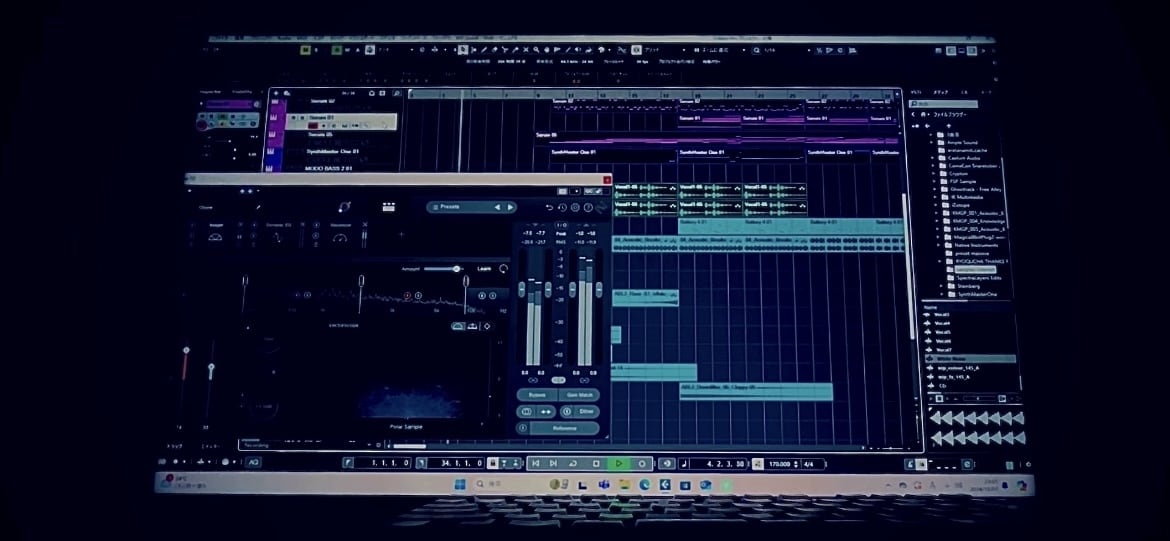
Task: Select the Sonare 01 track
Action: click(341, 122)
